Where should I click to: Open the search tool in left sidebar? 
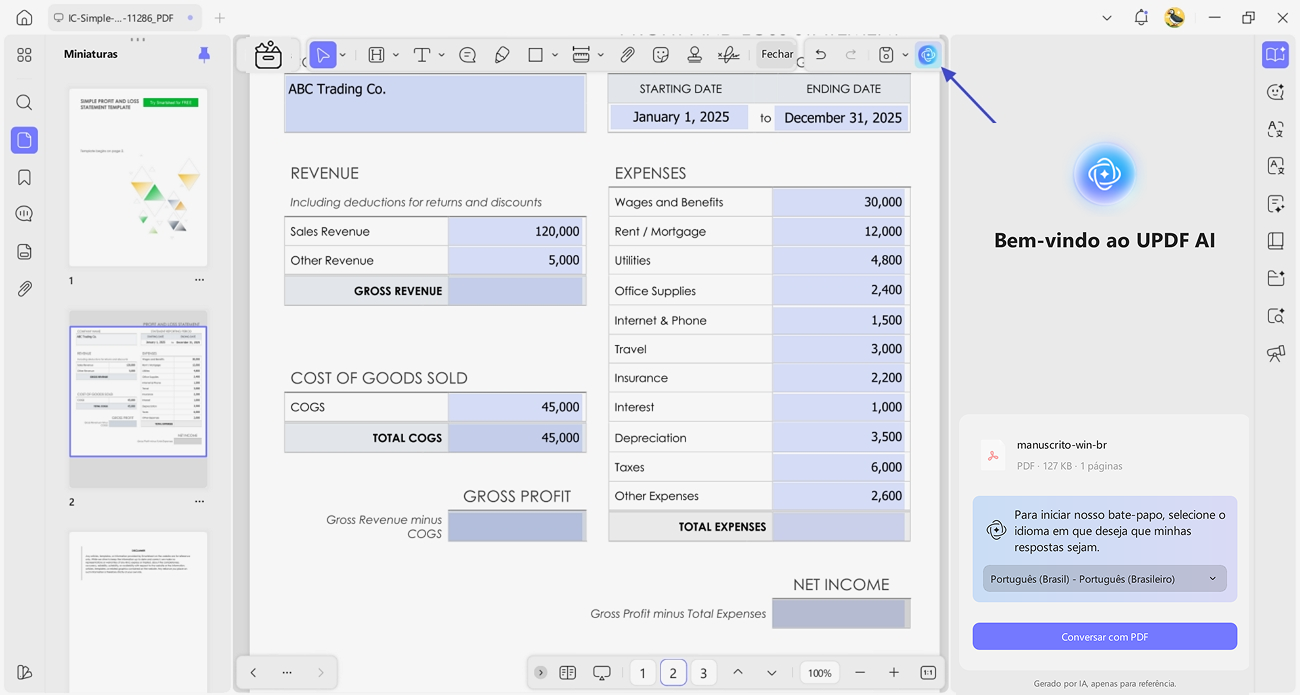click(x=25, y=102)
